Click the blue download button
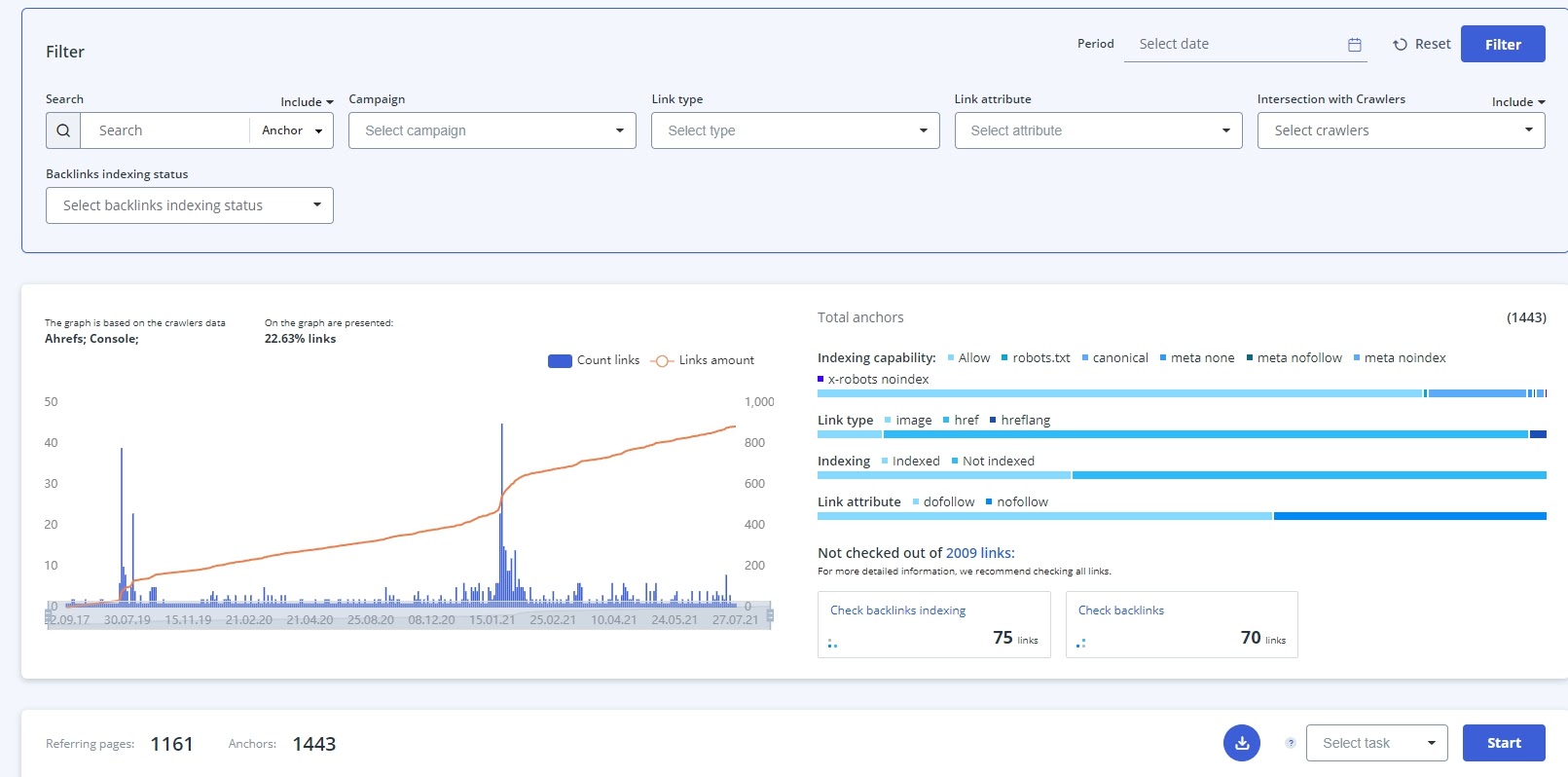Screen dimensions: 1568x777 coord(1241,743)
